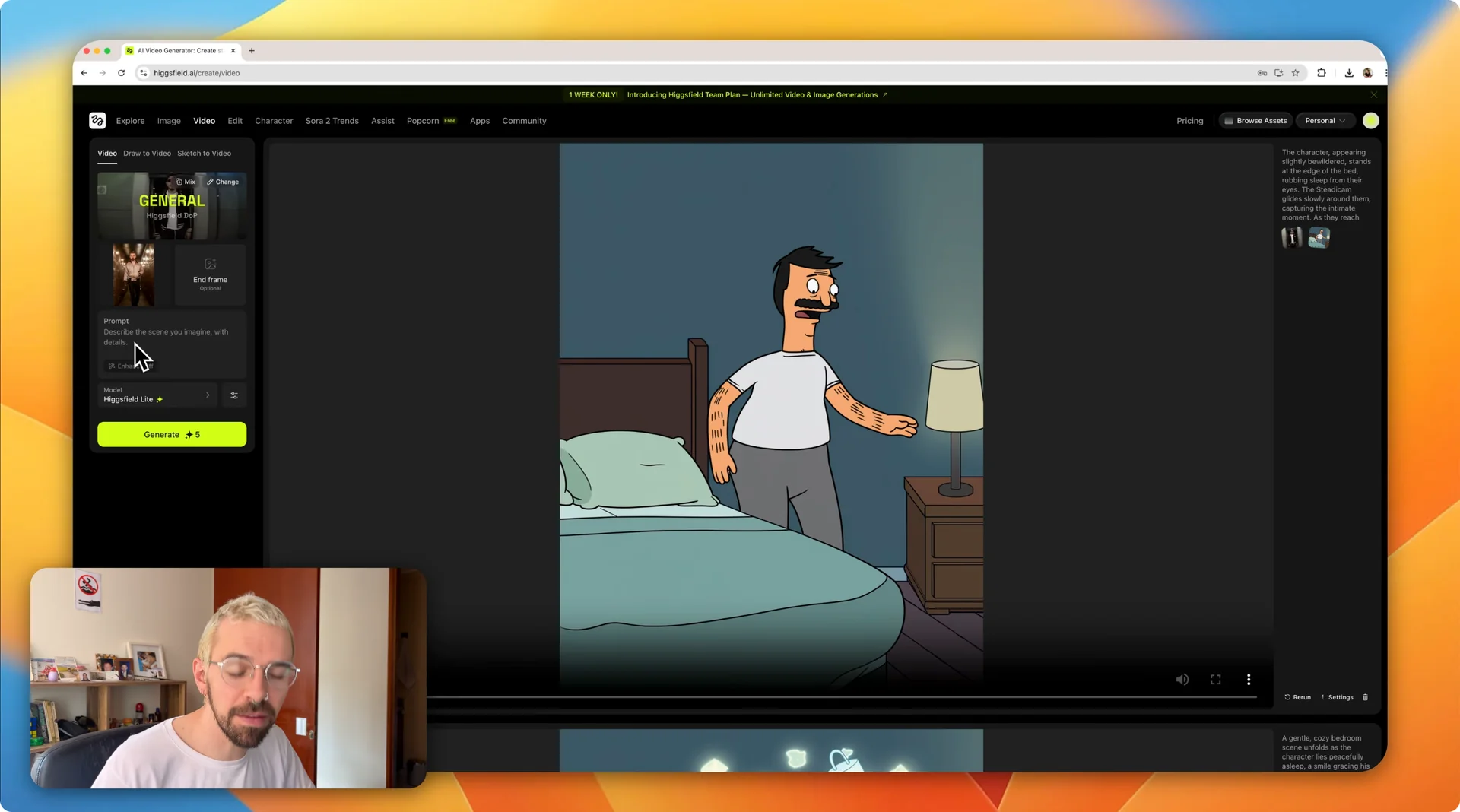This screenshot has width=1460, height=812.
Task: Open the Assist nav item
Action: click(382, 121)
